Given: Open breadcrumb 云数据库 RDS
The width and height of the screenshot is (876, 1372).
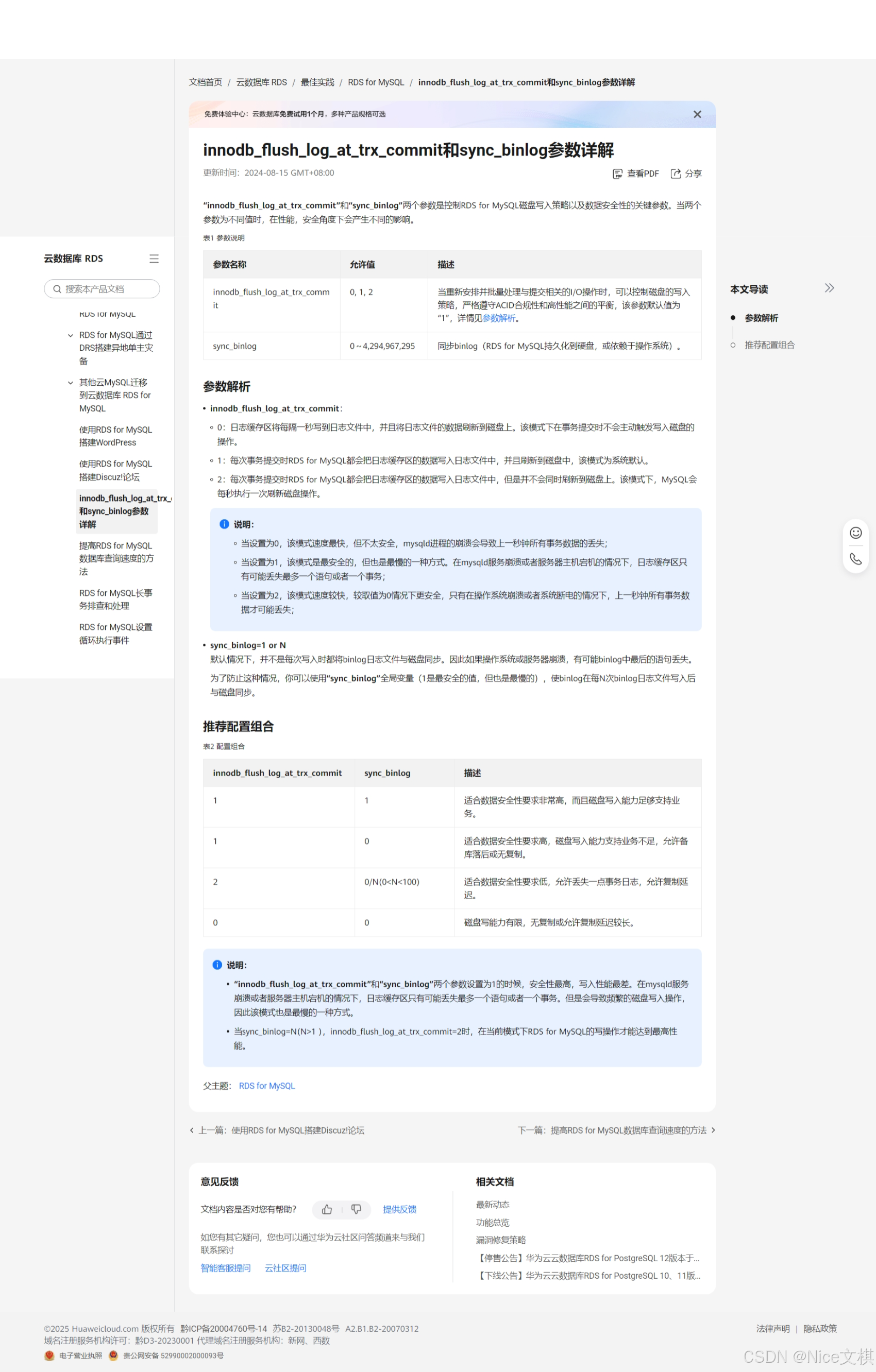Looking at the screenshot, I should pos(262,82).
